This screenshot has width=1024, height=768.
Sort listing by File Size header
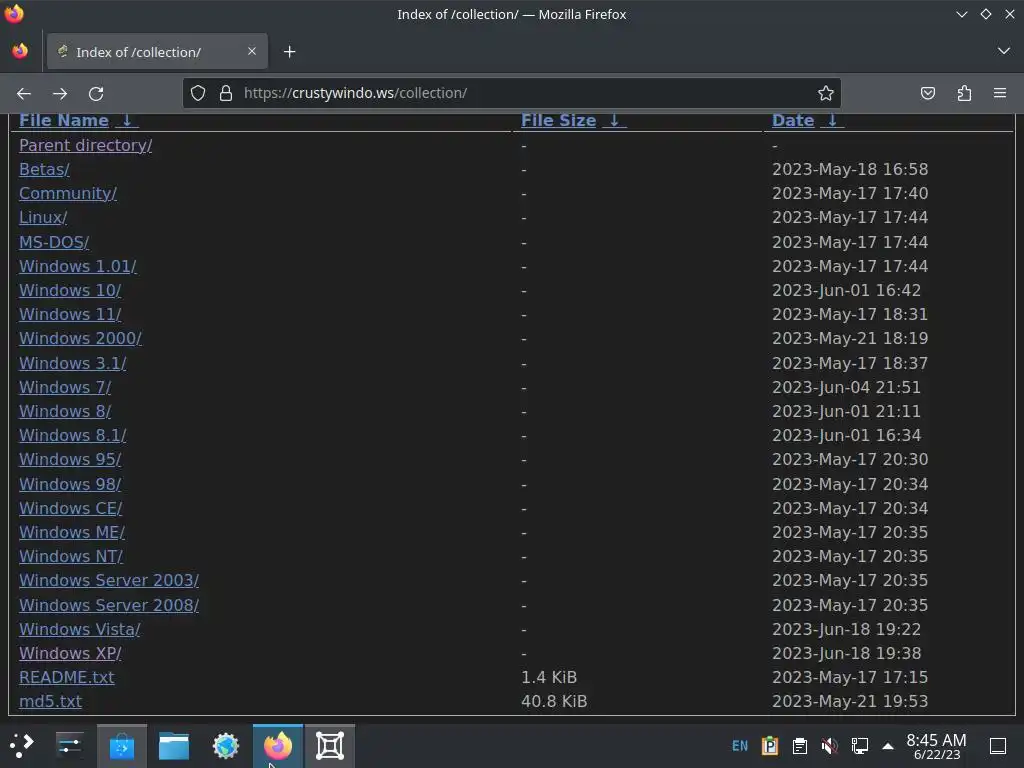pyautogui.click(x=558, y=120)
